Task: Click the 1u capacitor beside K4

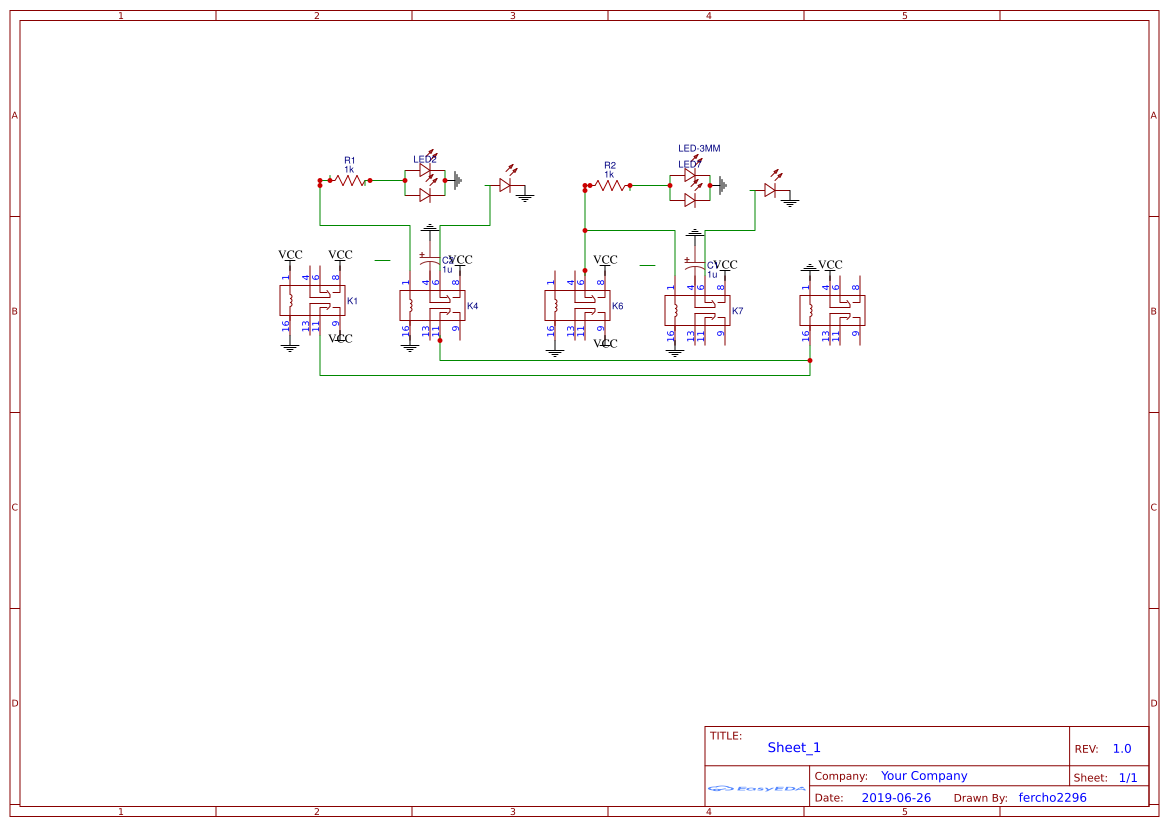Action: (x=430, y=262)
